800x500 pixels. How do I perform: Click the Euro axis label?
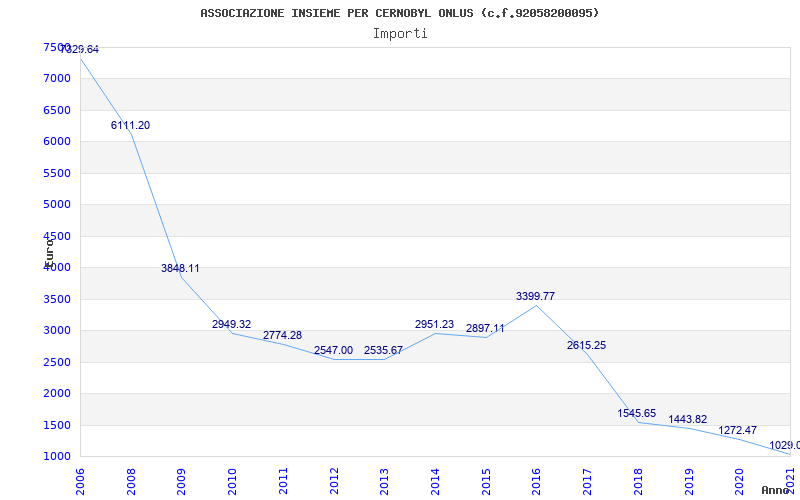(x=49, y=252)
